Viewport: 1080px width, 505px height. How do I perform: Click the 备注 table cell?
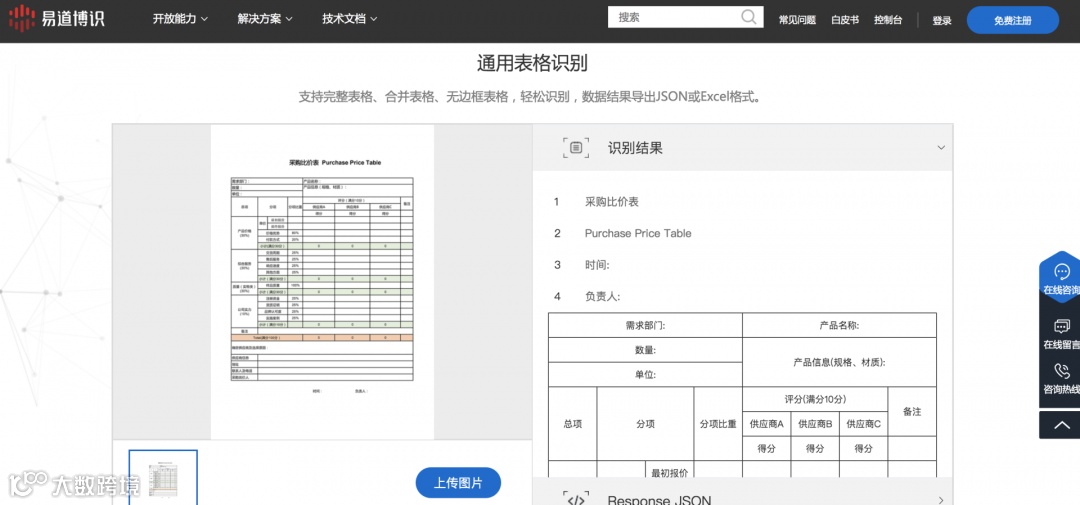912,411
